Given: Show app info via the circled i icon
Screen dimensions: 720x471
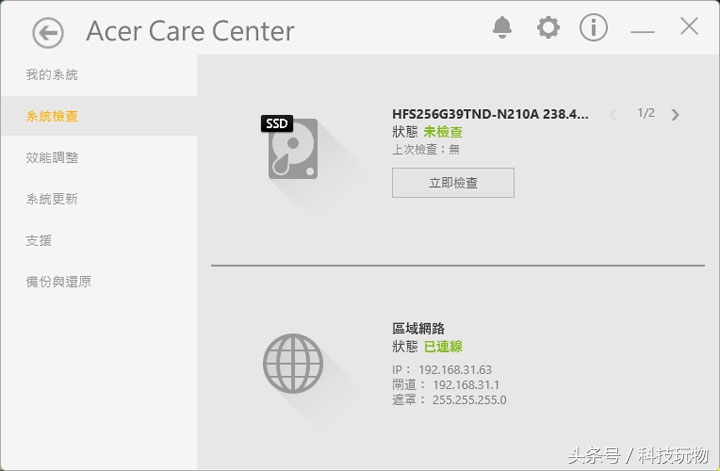Looking at the screenshot, I should (593, 28).
